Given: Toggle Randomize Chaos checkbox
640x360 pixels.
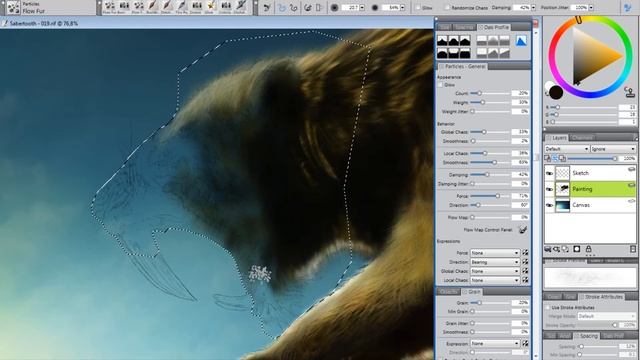Looking at the screenshot, I should coord(447,8).
